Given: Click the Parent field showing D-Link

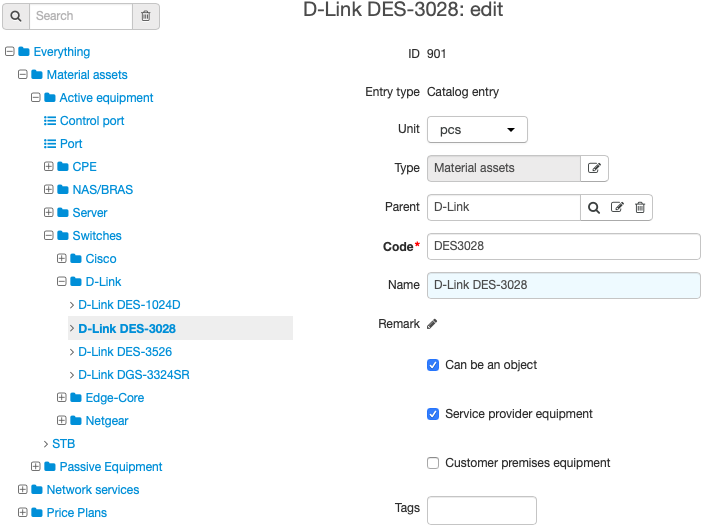Looking at the screenshot, I should pyautogui.click(x=504, y=207).
